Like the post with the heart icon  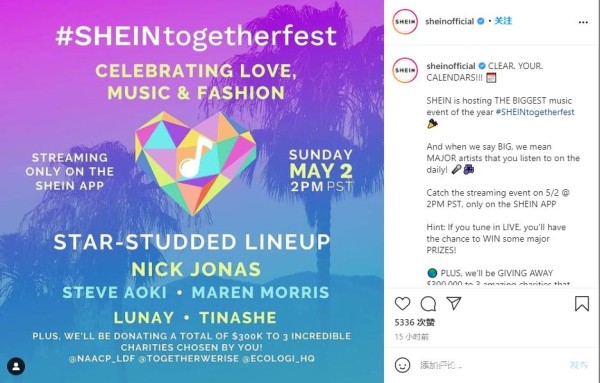pos(402,304)
